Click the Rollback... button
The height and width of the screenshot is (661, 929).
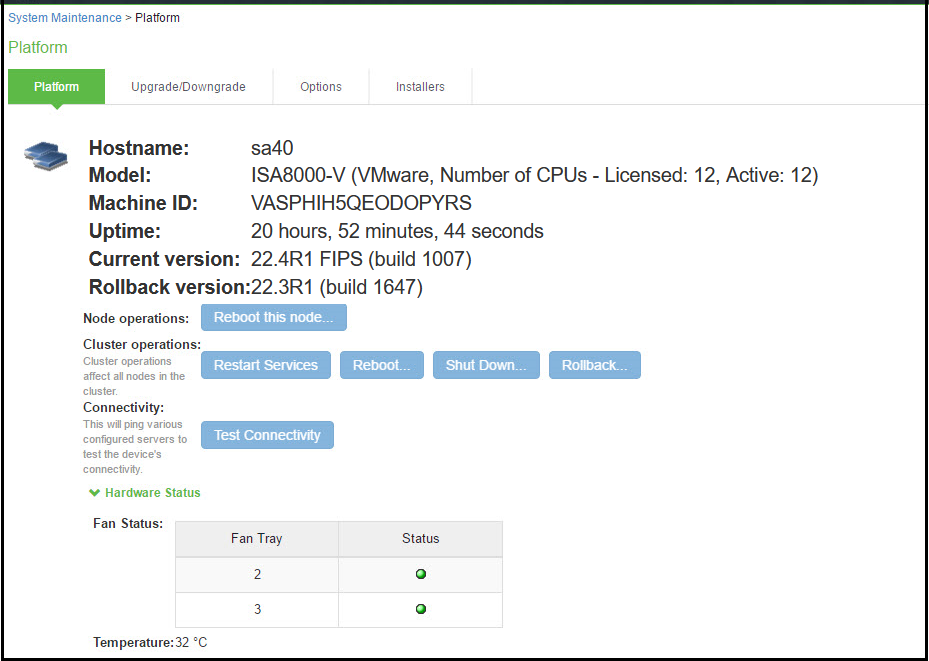(x=594, y=365)
